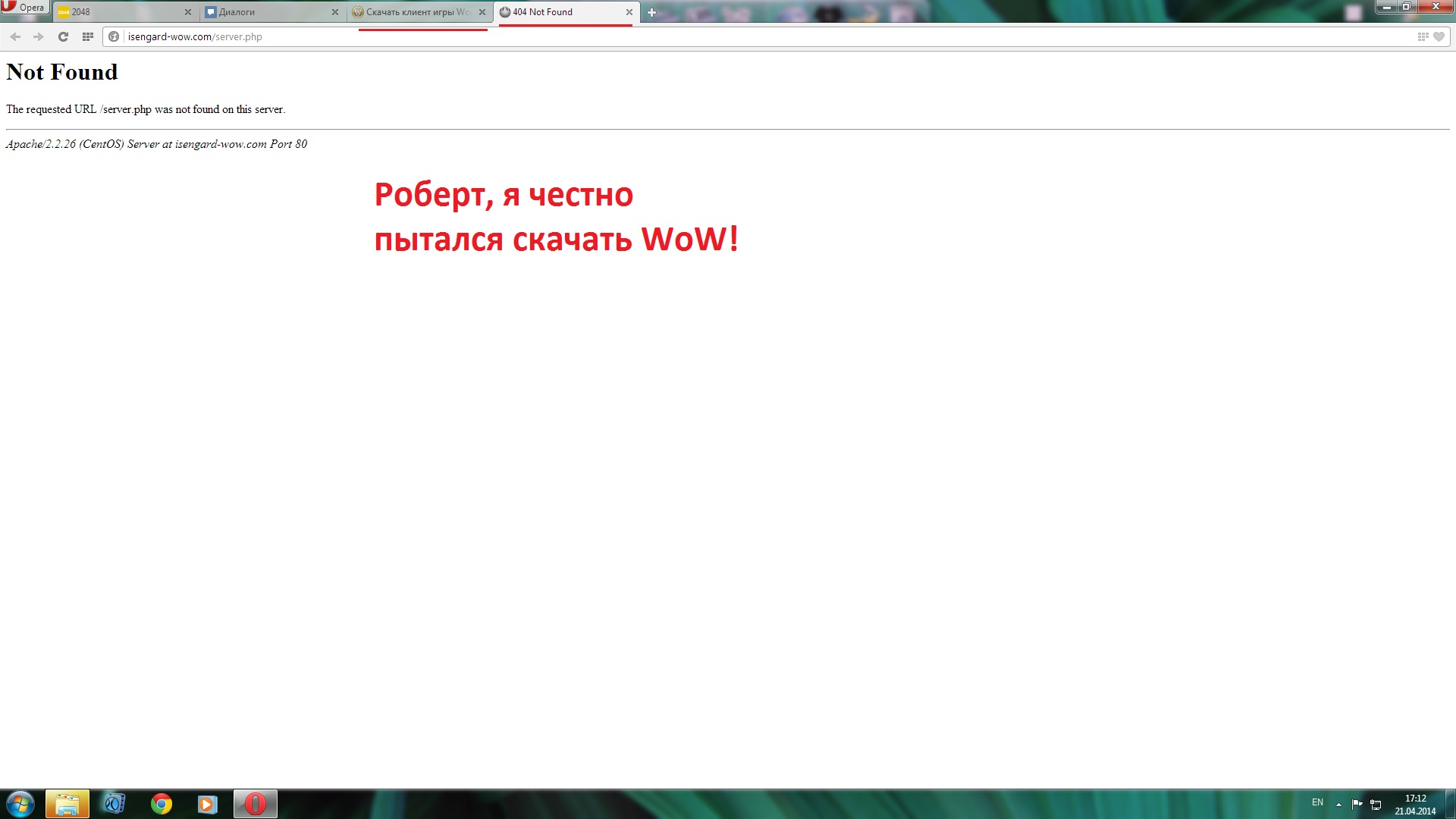Open the EN language selector

1317,802
